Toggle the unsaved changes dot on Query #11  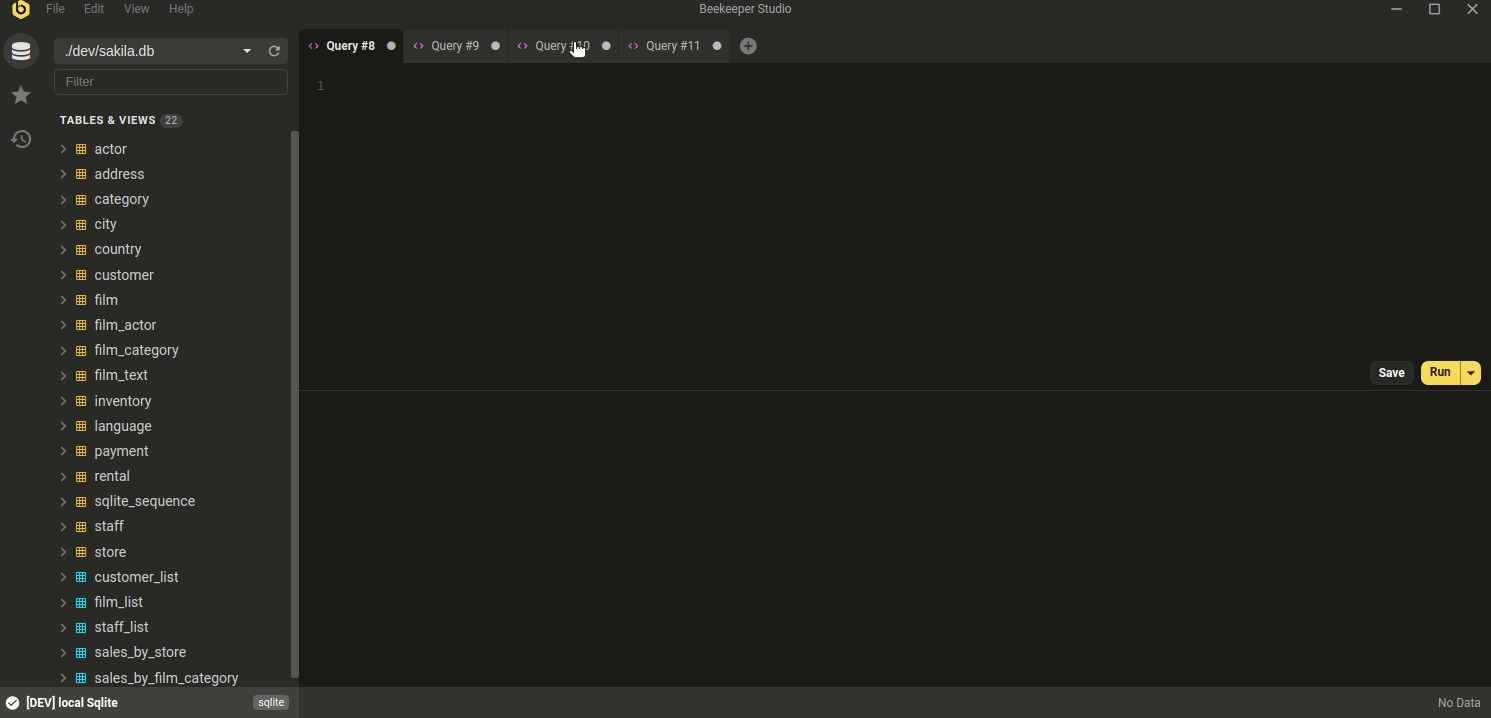(x=716, y=45)
